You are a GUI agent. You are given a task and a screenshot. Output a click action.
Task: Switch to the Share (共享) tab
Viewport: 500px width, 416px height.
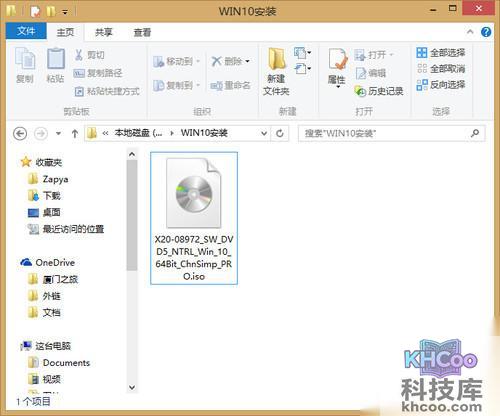point(104,32)
